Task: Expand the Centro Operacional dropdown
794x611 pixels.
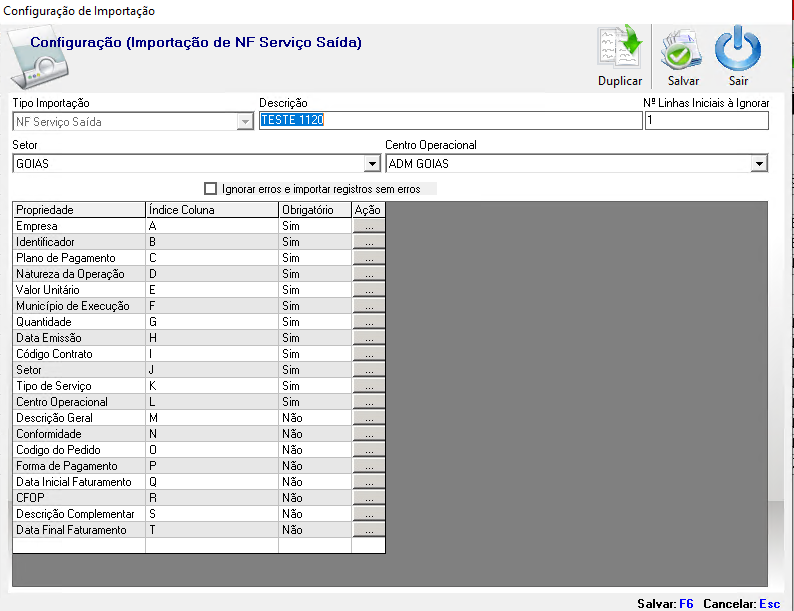Action: click(x=759, y=164)
